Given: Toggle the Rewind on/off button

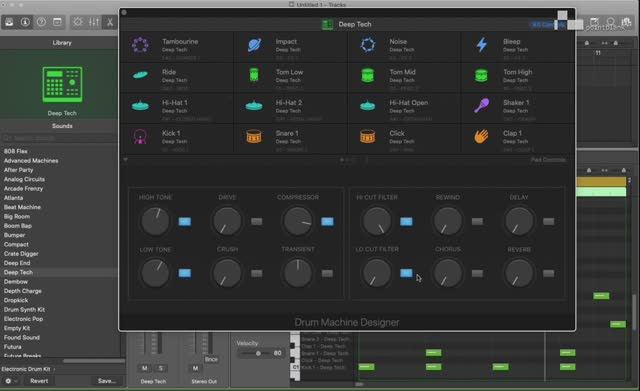Looking at the screenshot, I should pos(477,221).
